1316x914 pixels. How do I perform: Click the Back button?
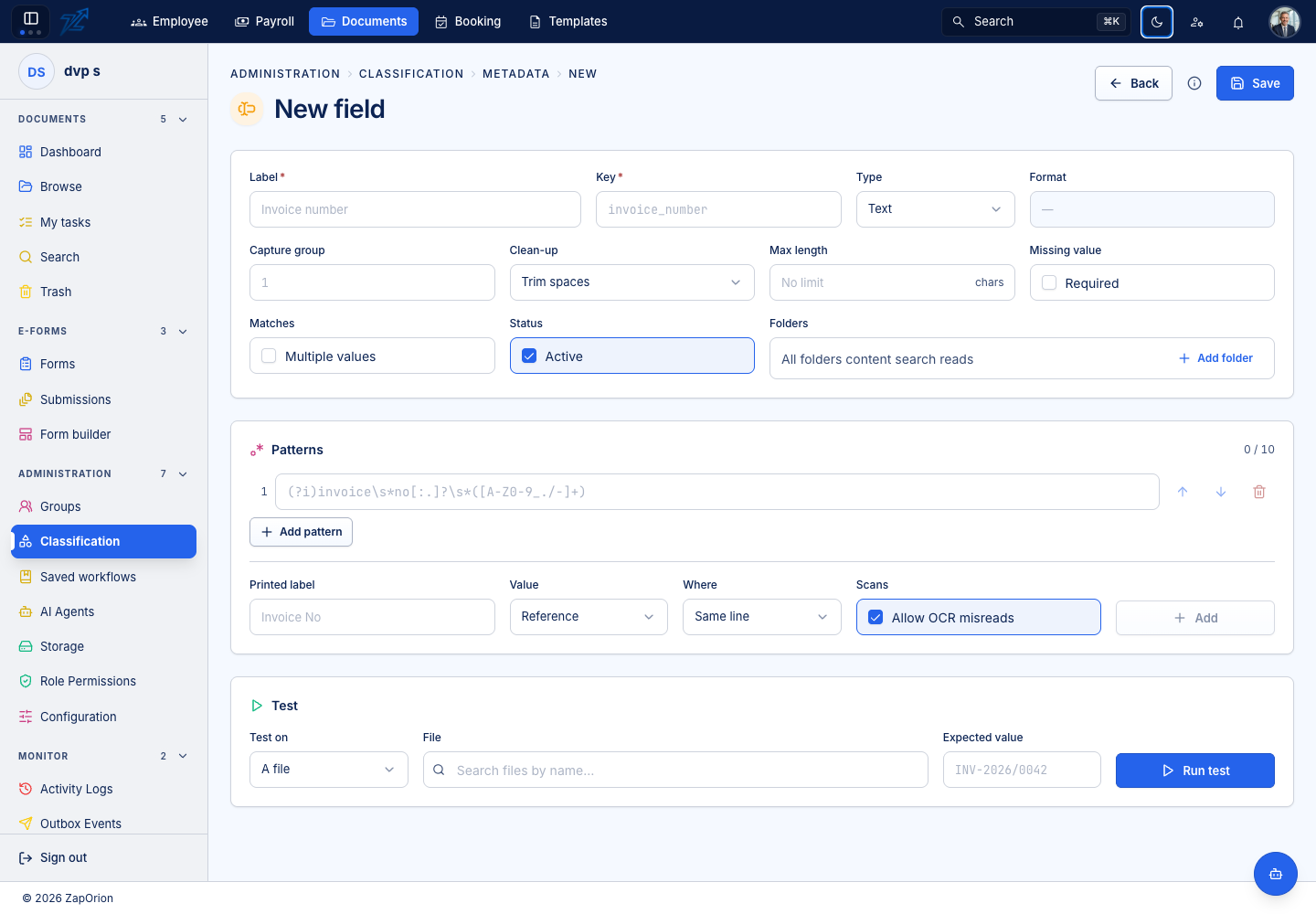(1133, 83)
